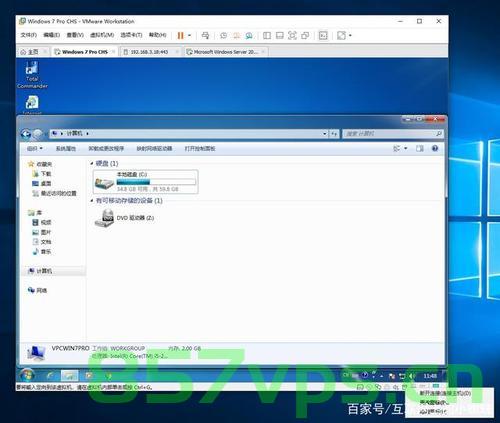Select 视频 library

point(42,222)
